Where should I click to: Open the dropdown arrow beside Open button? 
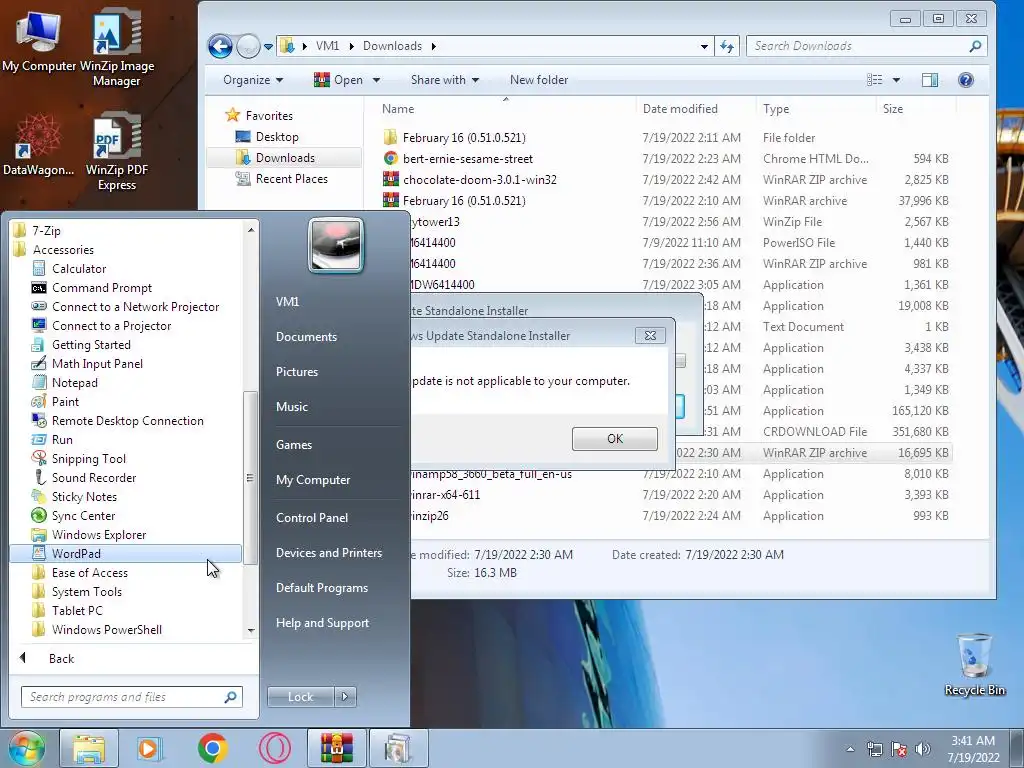376,80
